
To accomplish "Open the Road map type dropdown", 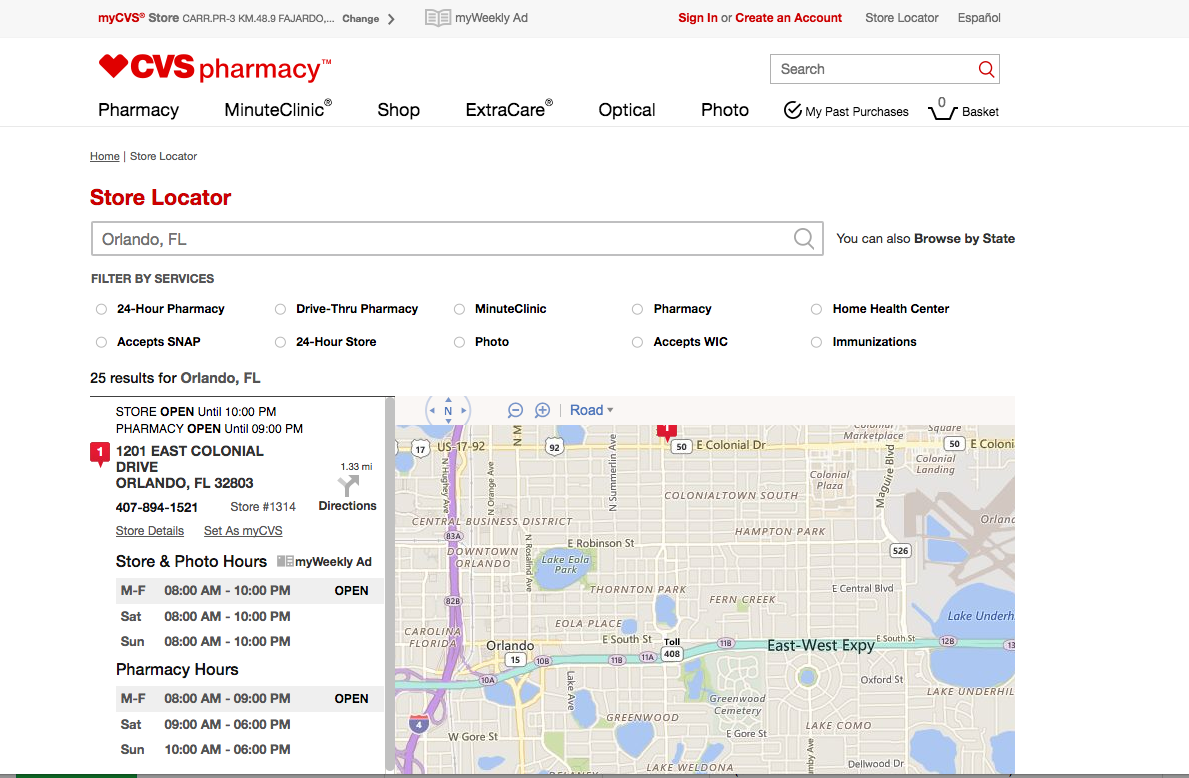I will tap(591, 410).
